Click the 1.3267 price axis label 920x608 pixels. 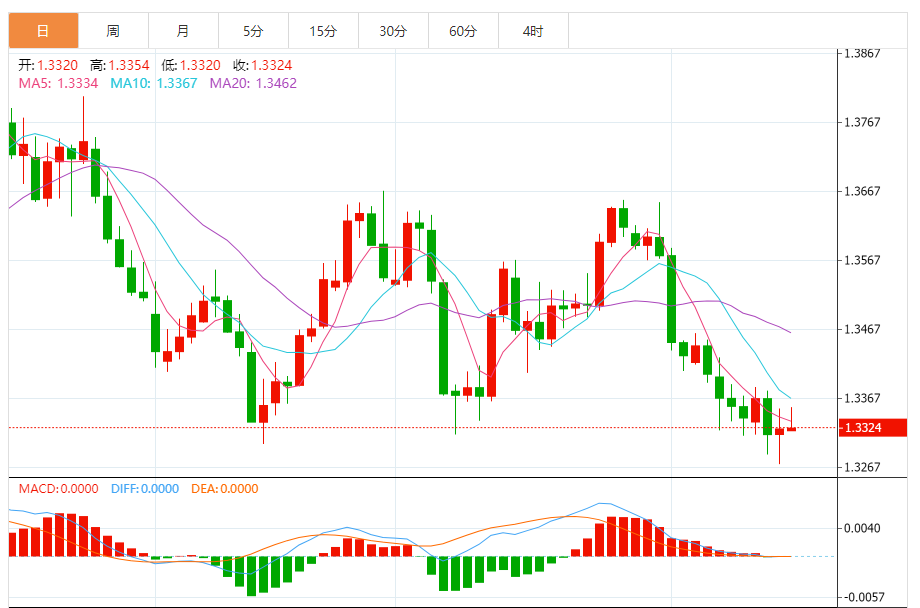862,467
